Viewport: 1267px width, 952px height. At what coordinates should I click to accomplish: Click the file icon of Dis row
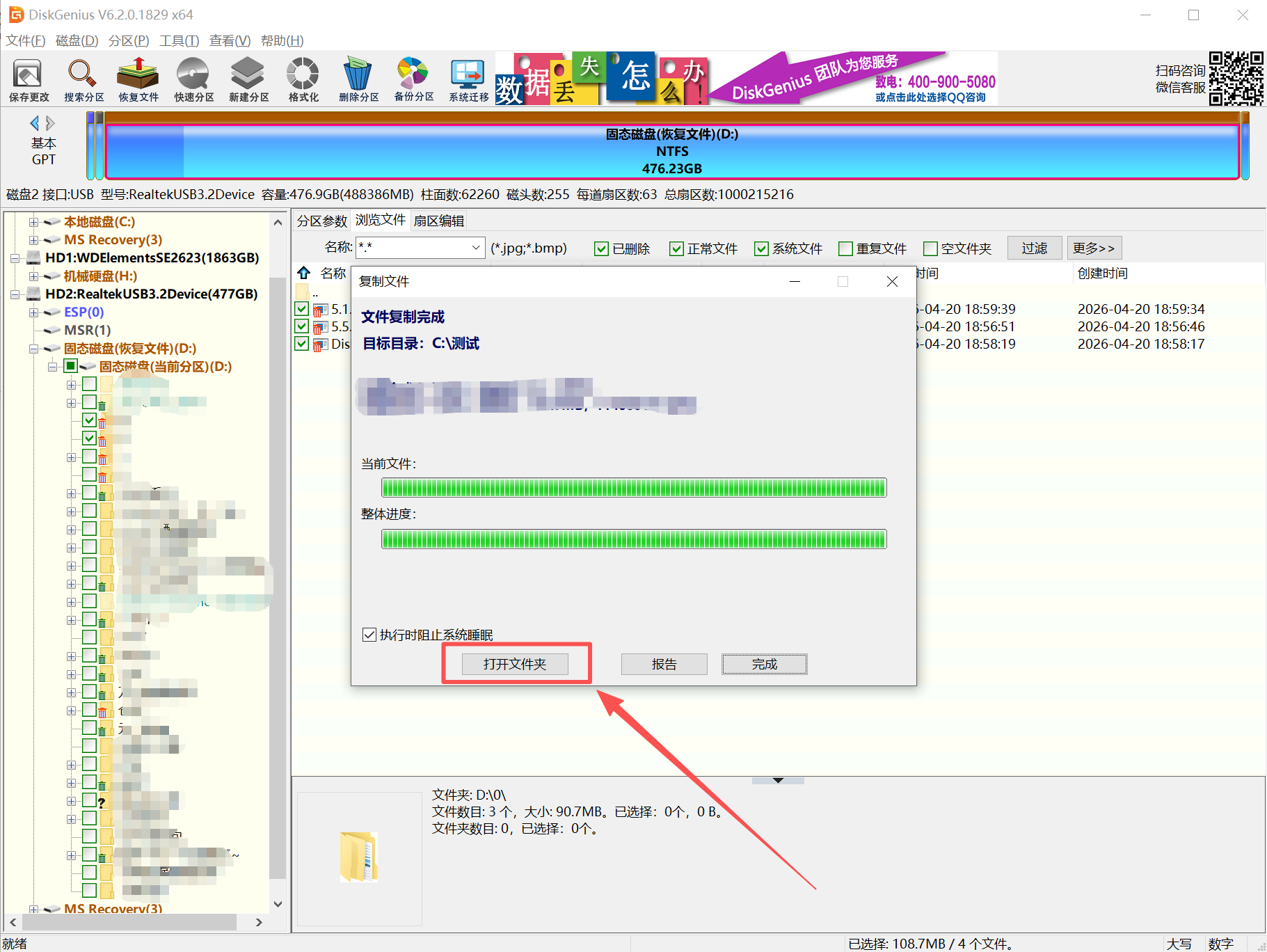[x=321, y=344]
